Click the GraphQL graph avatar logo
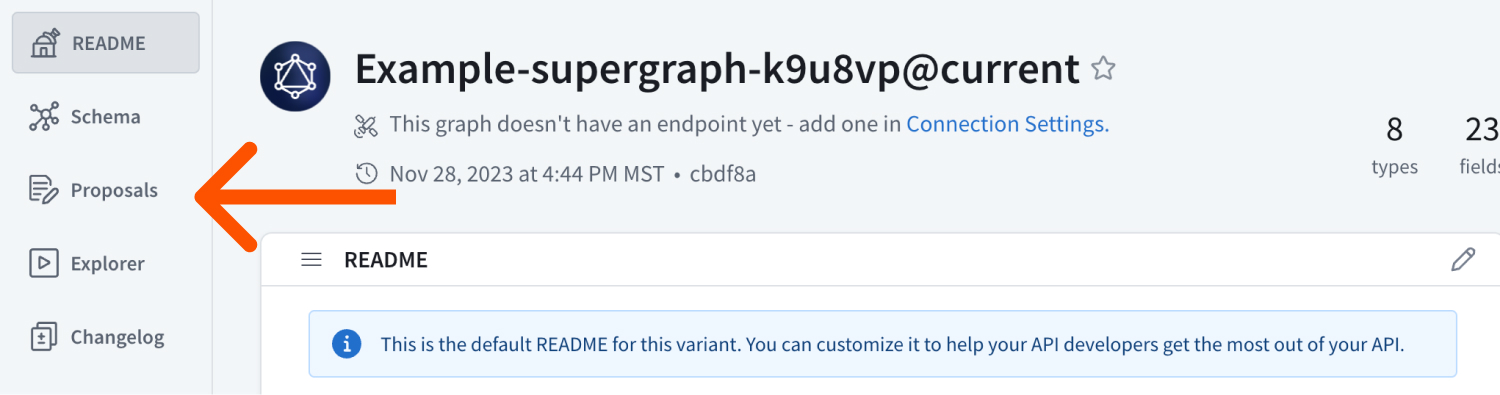 295,77
